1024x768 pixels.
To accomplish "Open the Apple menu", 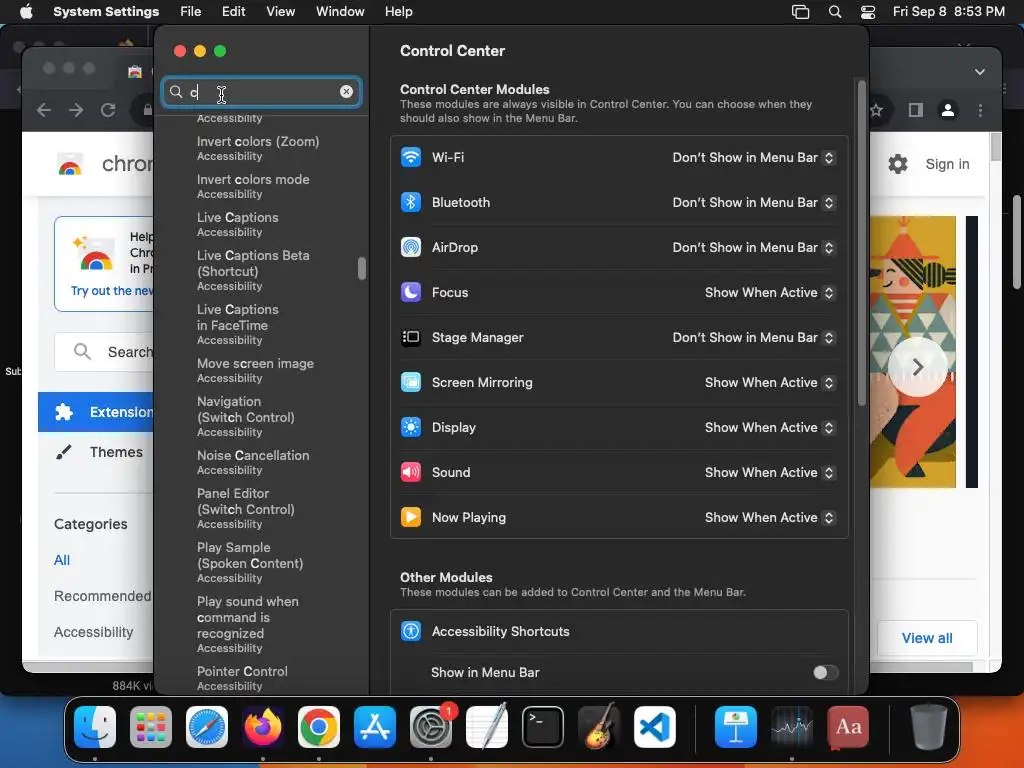I will click(x=26, y=12).
